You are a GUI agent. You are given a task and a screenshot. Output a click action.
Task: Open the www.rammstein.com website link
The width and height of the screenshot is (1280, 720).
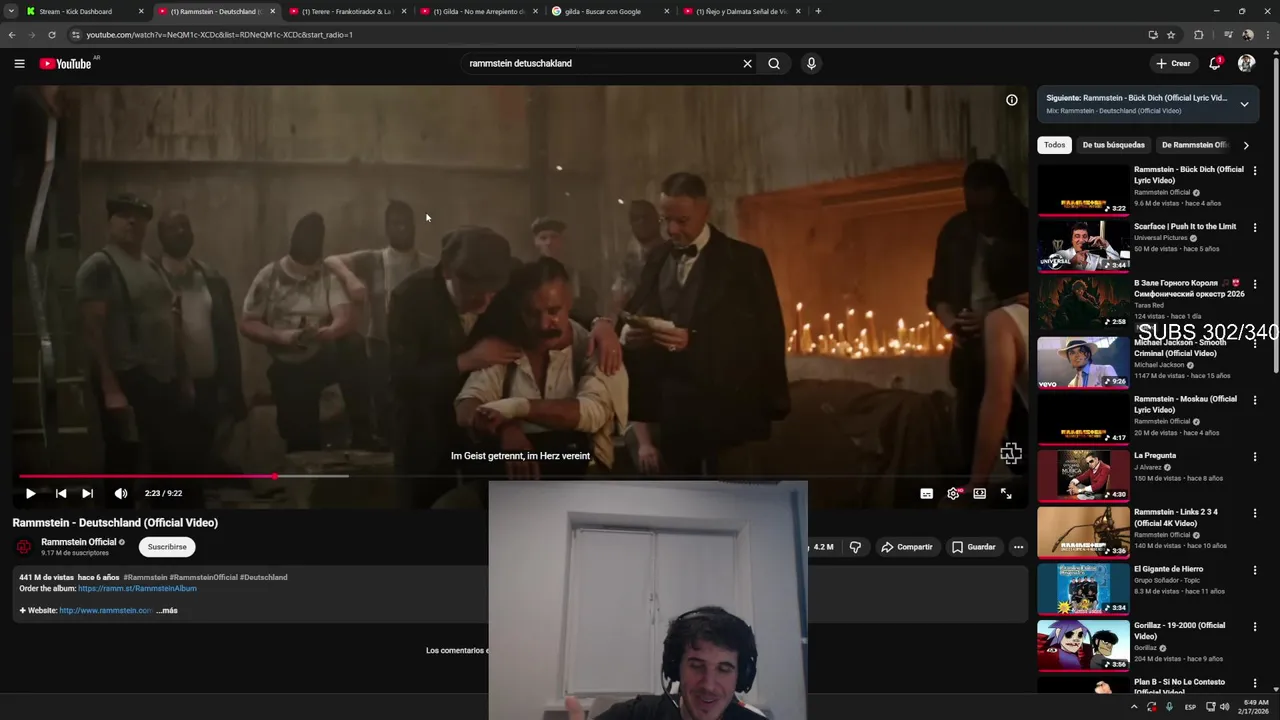pyautogui.click(x=106, y=610)
